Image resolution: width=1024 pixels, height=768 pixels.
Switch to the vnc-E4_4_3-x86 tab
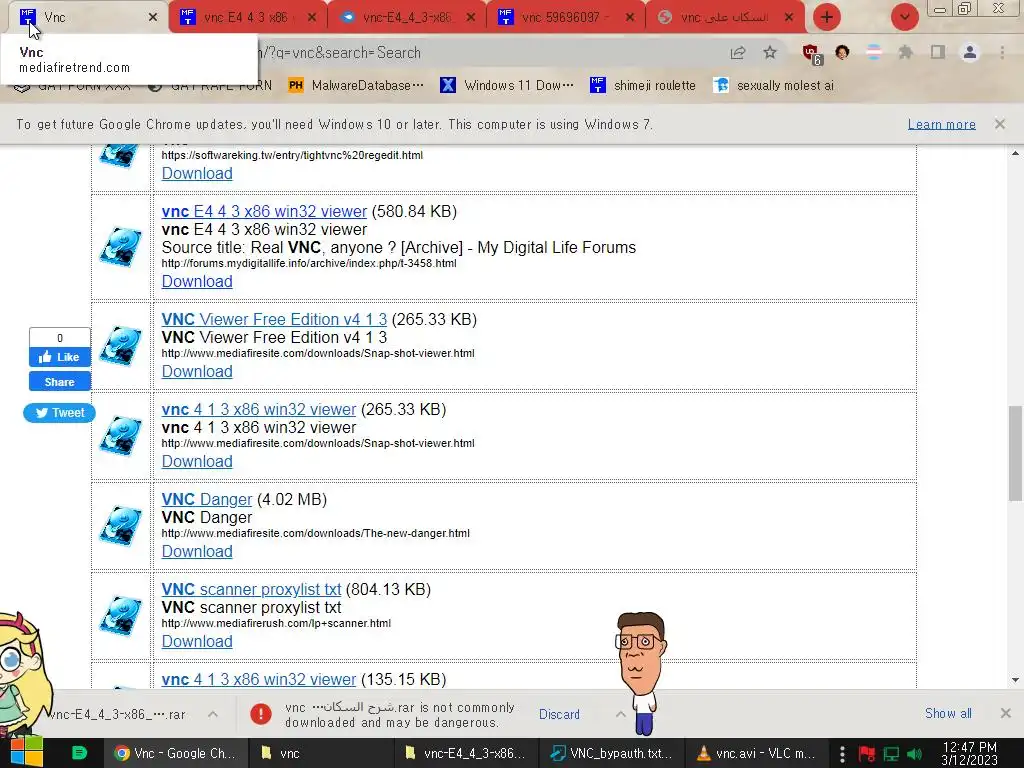tap(406, 17)
